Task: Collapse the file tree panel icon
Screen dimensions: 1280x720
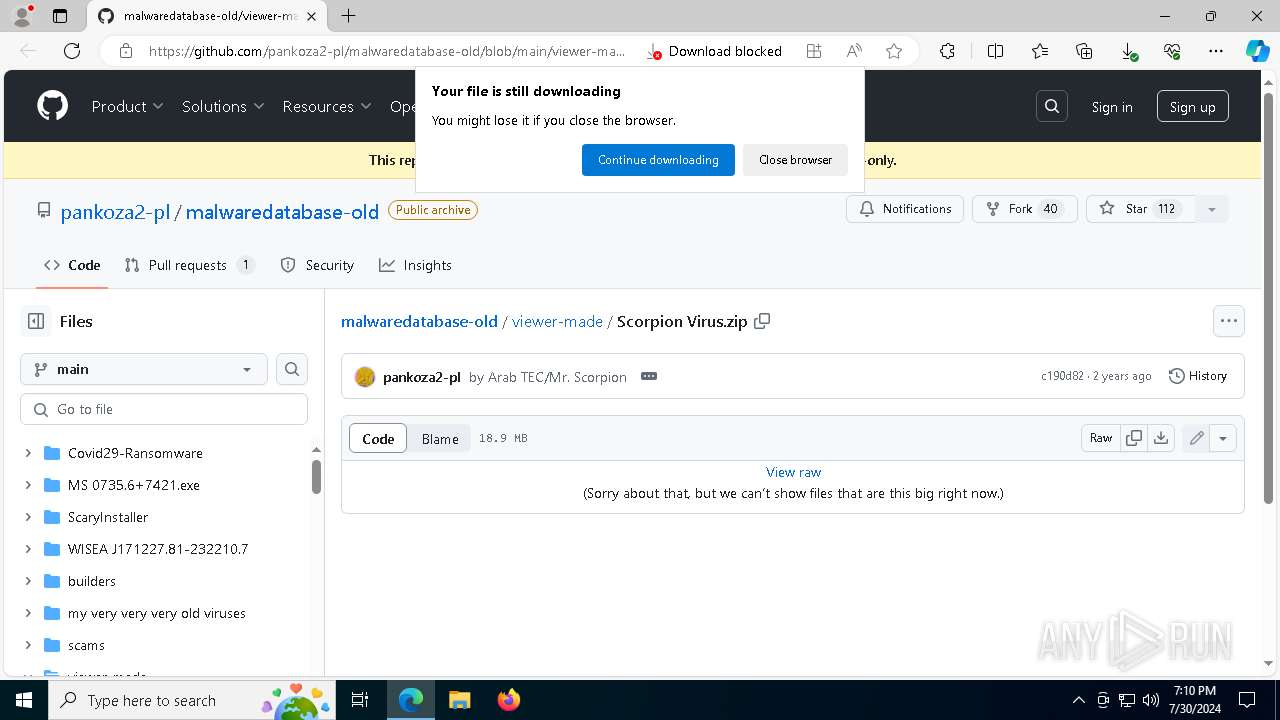Action: (36, 321)
